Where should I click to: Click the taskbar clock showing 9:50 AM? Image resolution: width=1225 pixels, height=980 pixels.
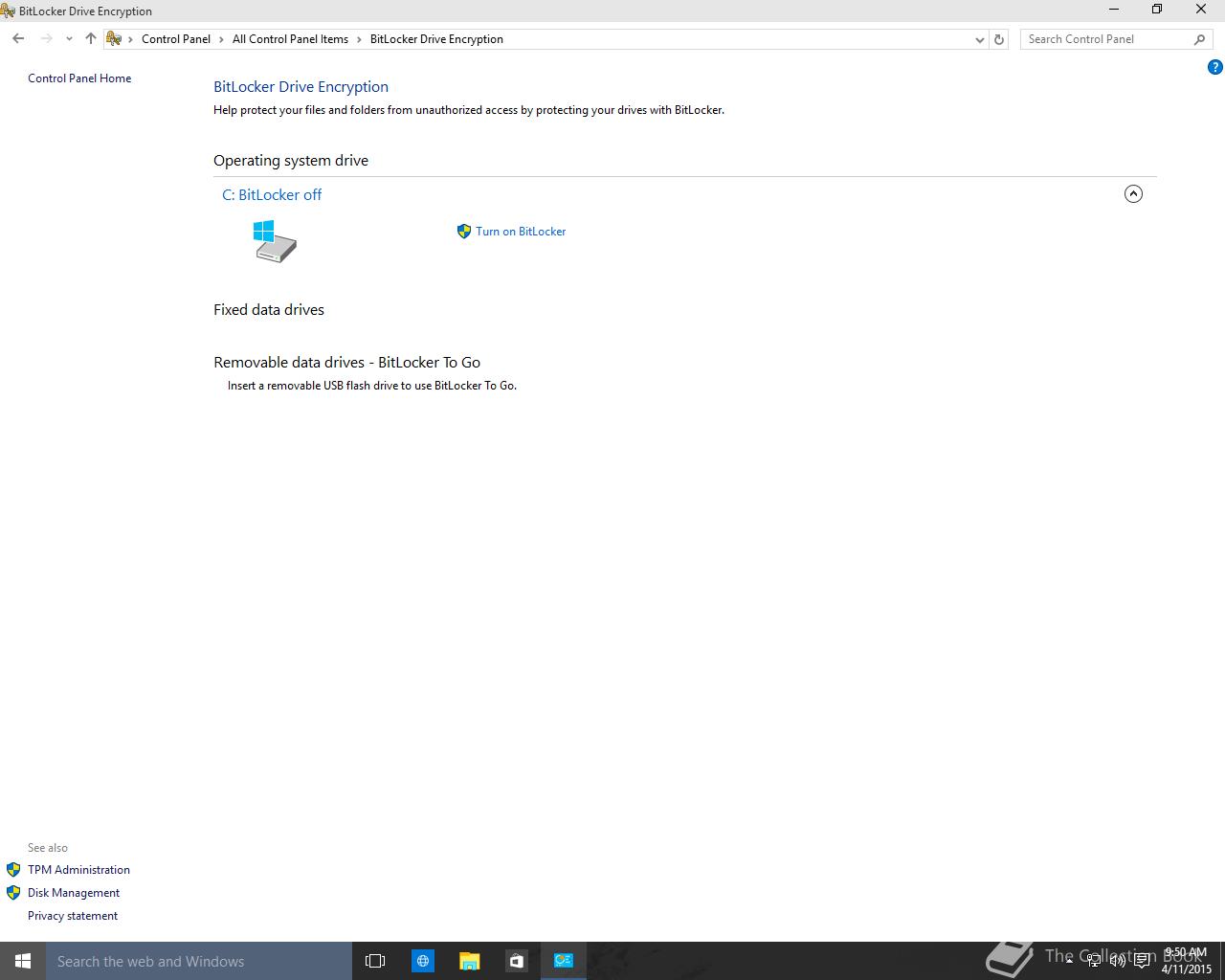1186,961
